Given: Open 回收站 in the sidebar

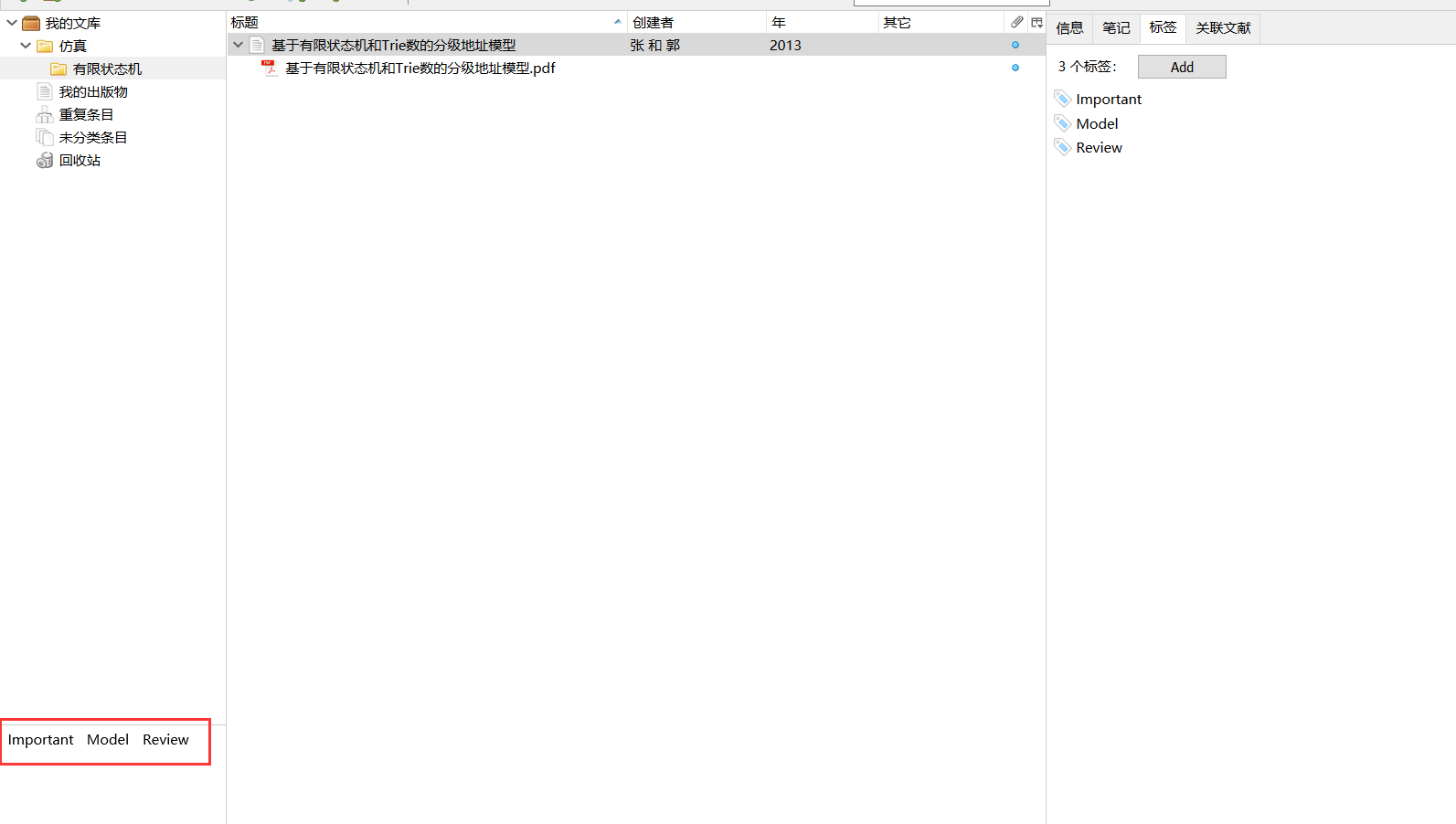Looking at the screenshot, I should (x=80, y=160).
